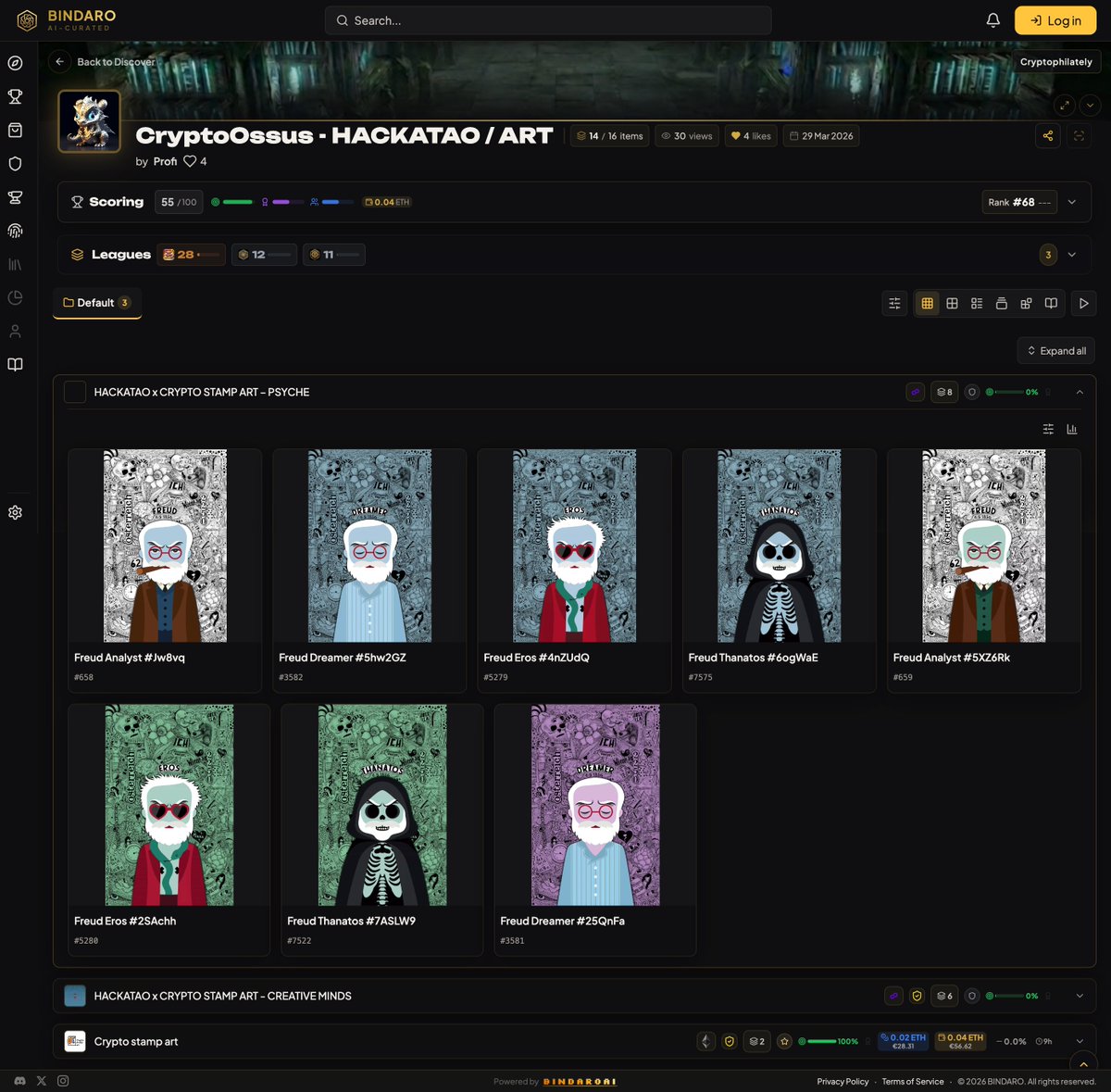Click the Log in button
Viewport: 1111px width, 1092px height.
coord(1055,20)
